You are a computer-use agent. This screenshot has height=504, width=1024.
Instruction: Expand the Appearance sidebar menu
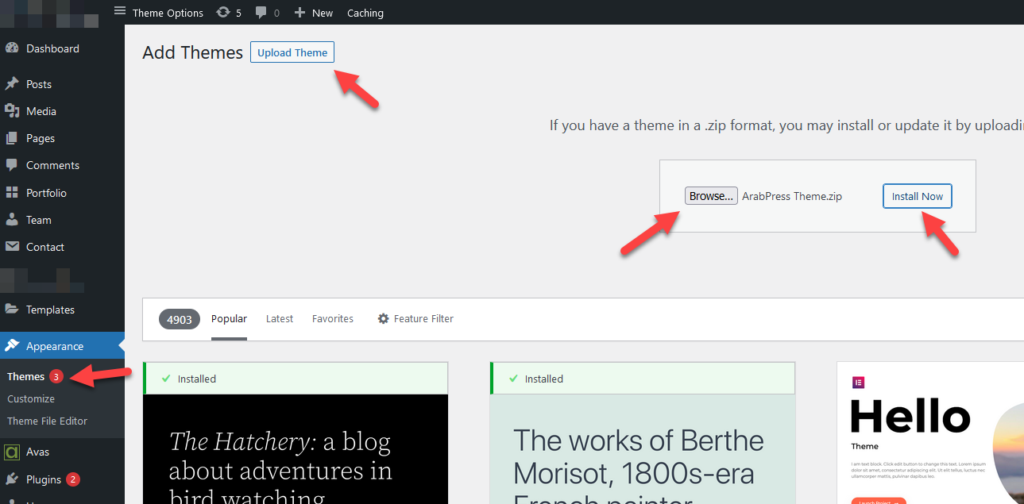coord(55,346)
